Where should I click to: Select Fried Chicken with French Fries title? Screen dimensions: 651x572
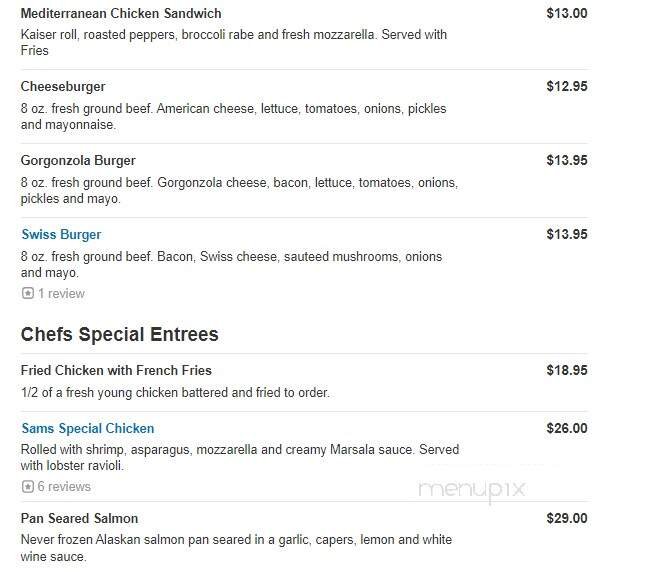116,371
